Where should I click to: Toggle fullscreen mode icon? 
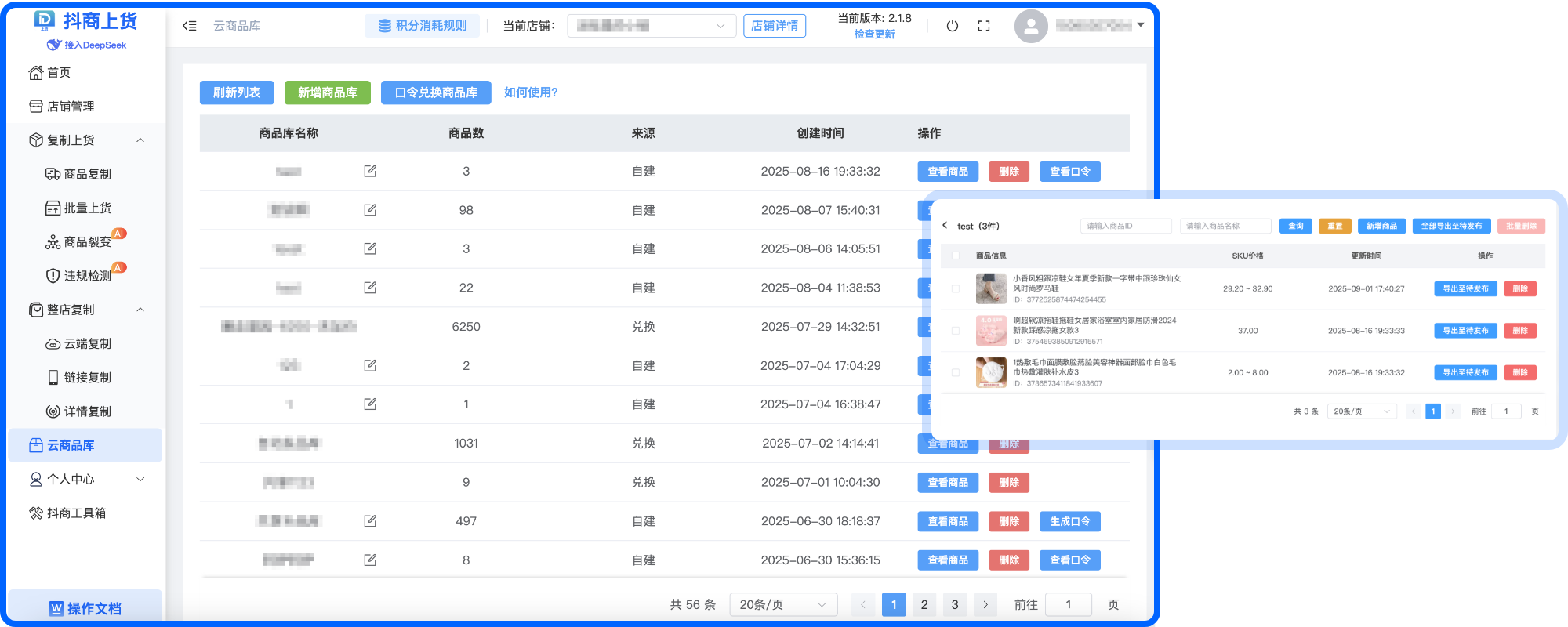click(984, 26)
